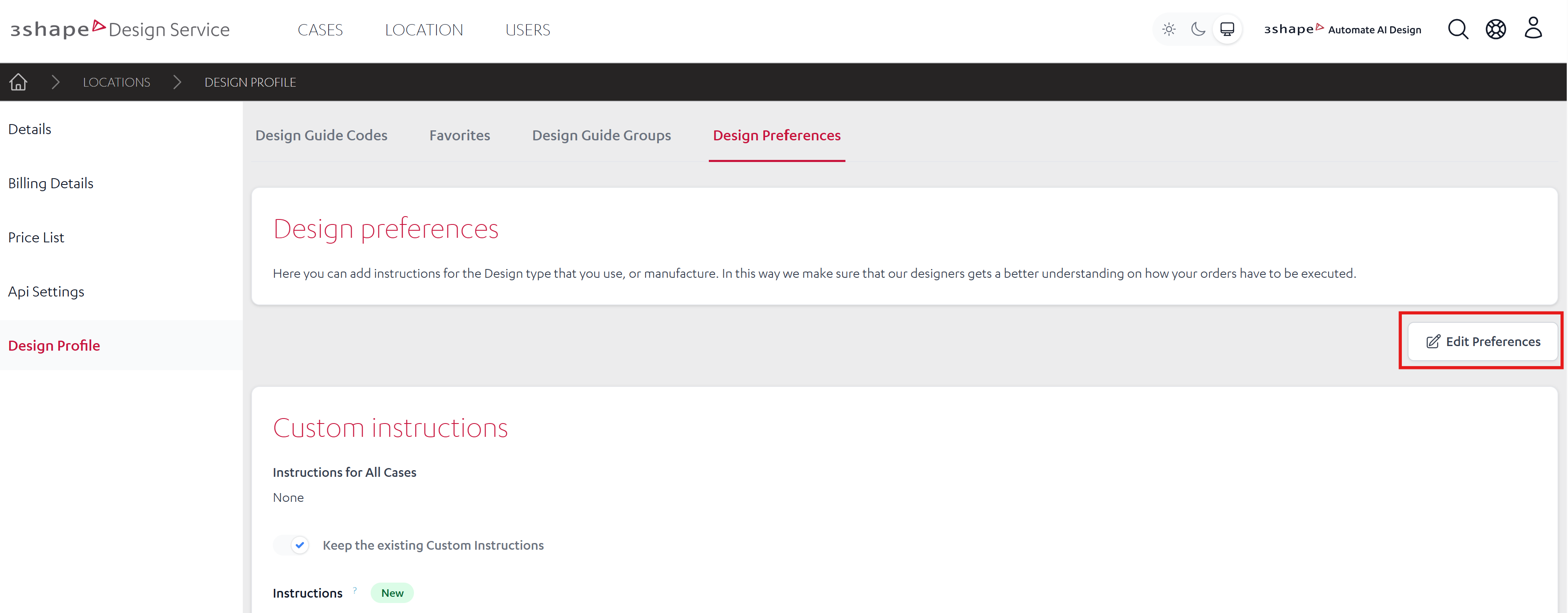Open the LOCATION menu
This screenshot has height=613, width=1568.
pos(424,30)
